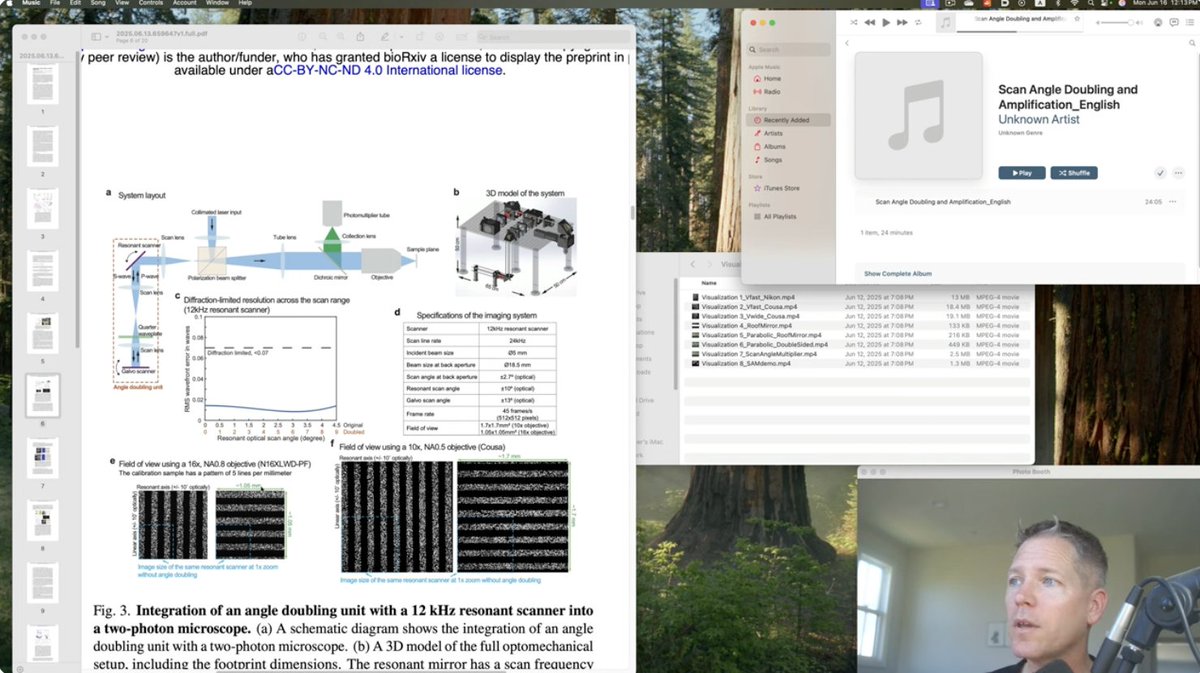Viewport: 1200px width, 673px height.
Task: Open Bluetooth status in the menu bar
Action: coord(1058,4)
